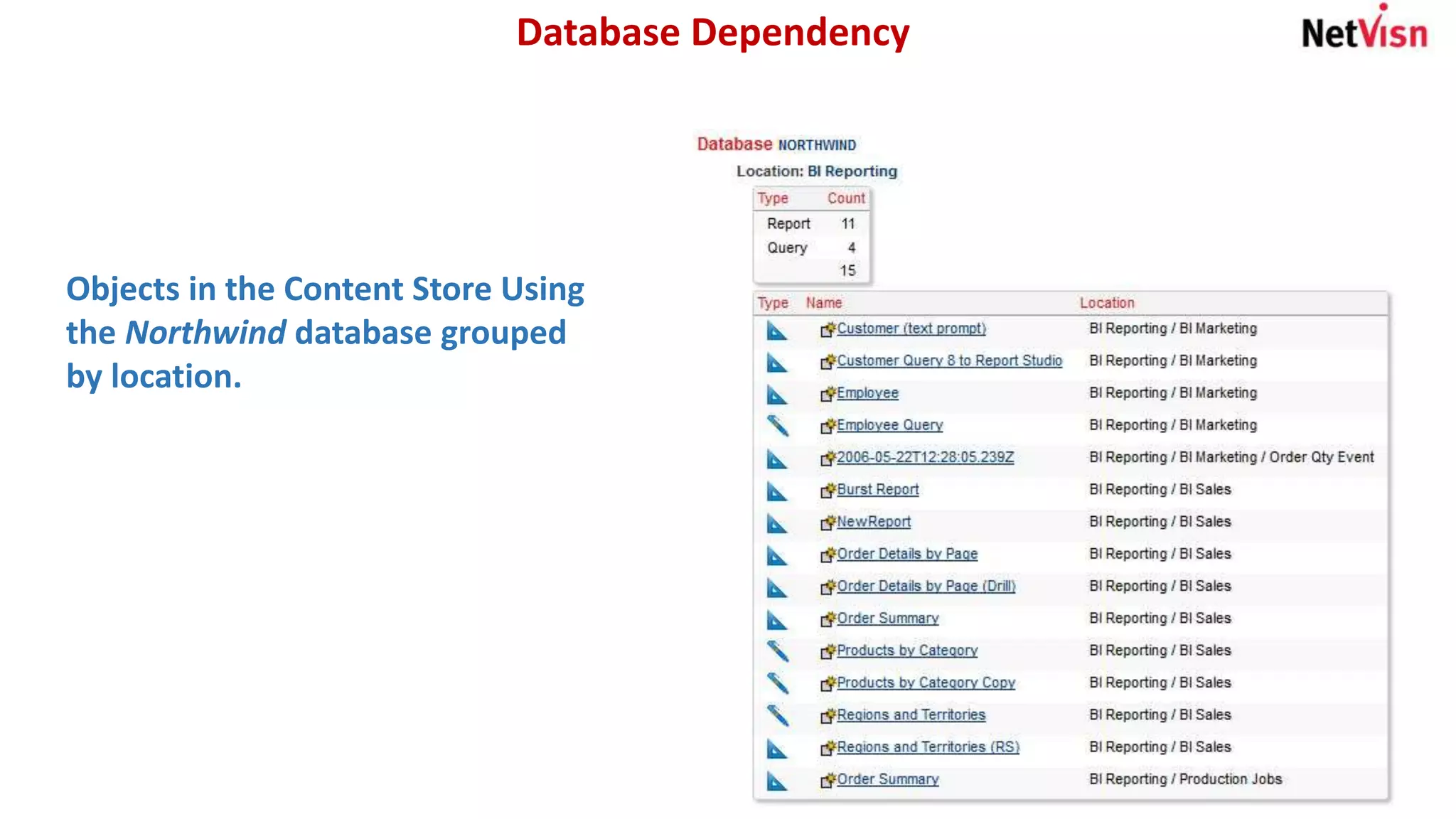Click the Location column header
Screen dimensions: 1456x819
tap(1106, 303)
